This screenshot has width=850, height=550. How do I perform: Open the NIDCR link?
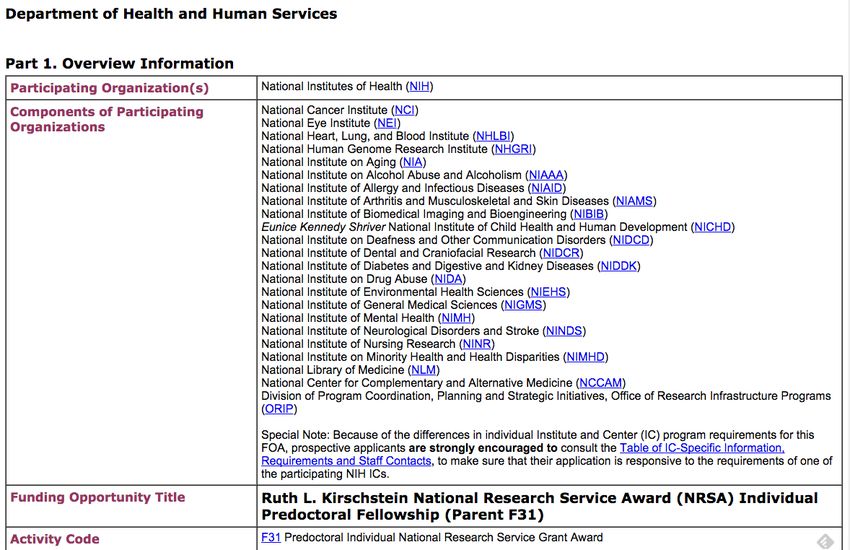561,253
